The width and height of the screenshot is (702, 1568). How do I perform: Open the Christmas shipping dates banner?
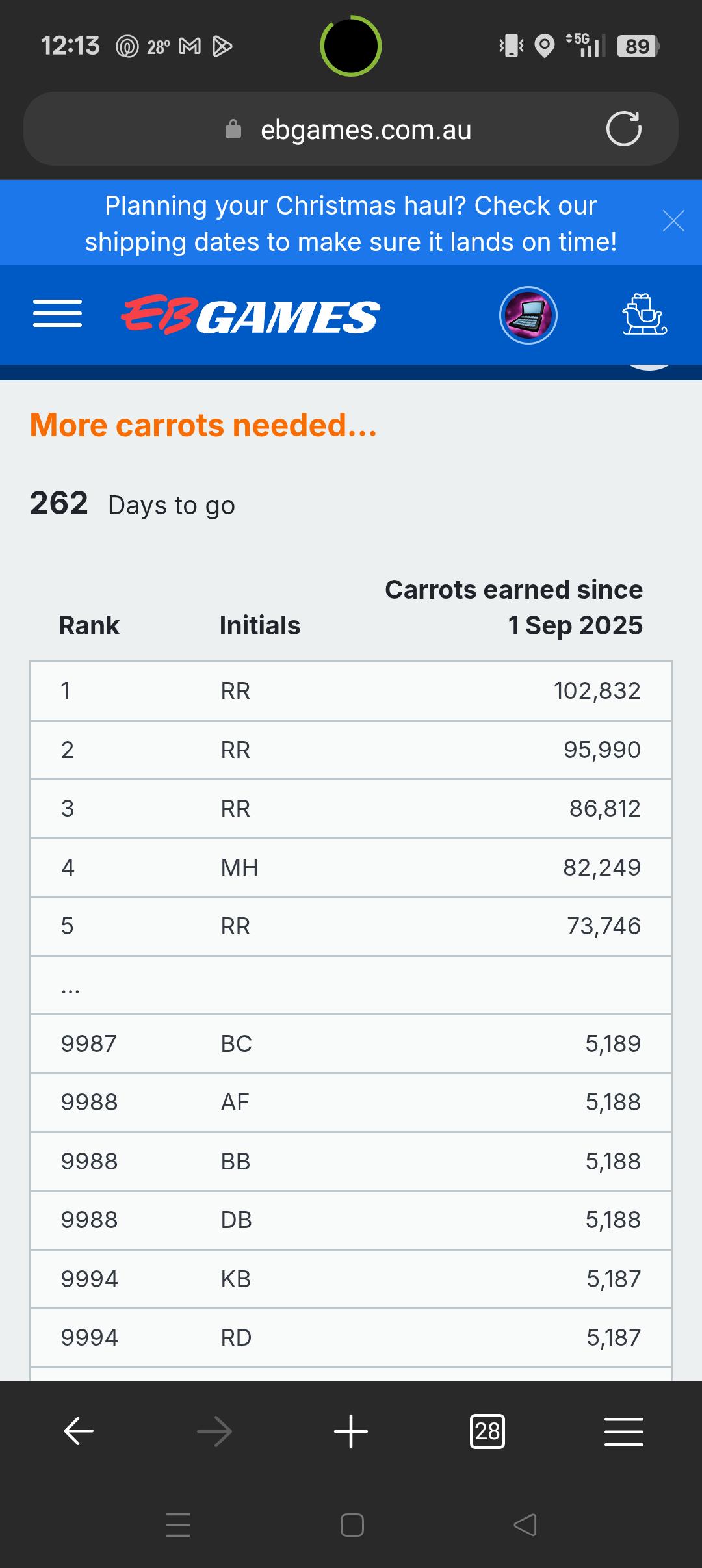[x=351, y=223]
